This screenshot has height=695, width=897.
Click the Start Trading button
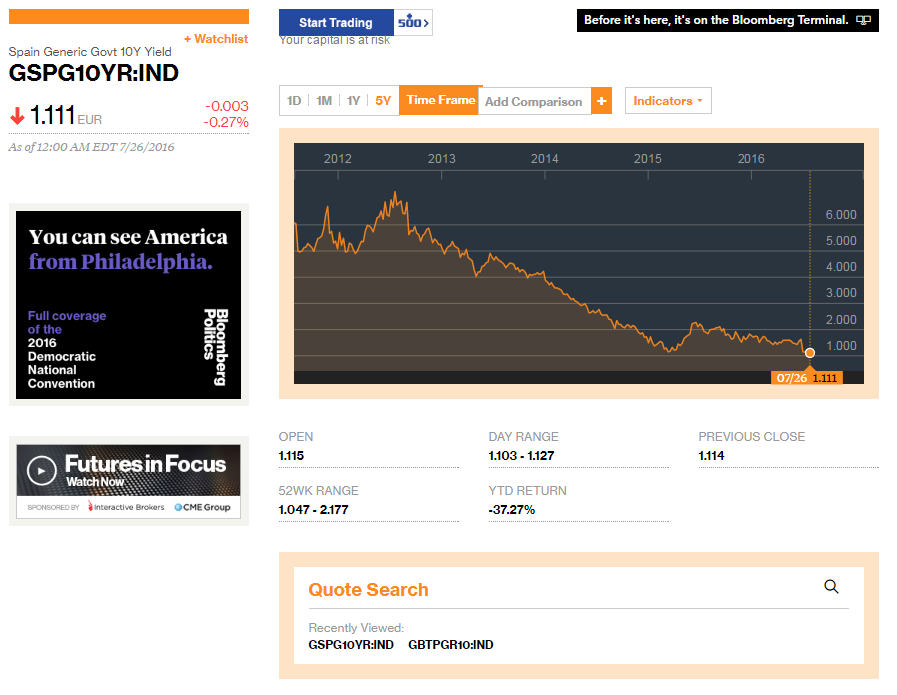(336, 22)
